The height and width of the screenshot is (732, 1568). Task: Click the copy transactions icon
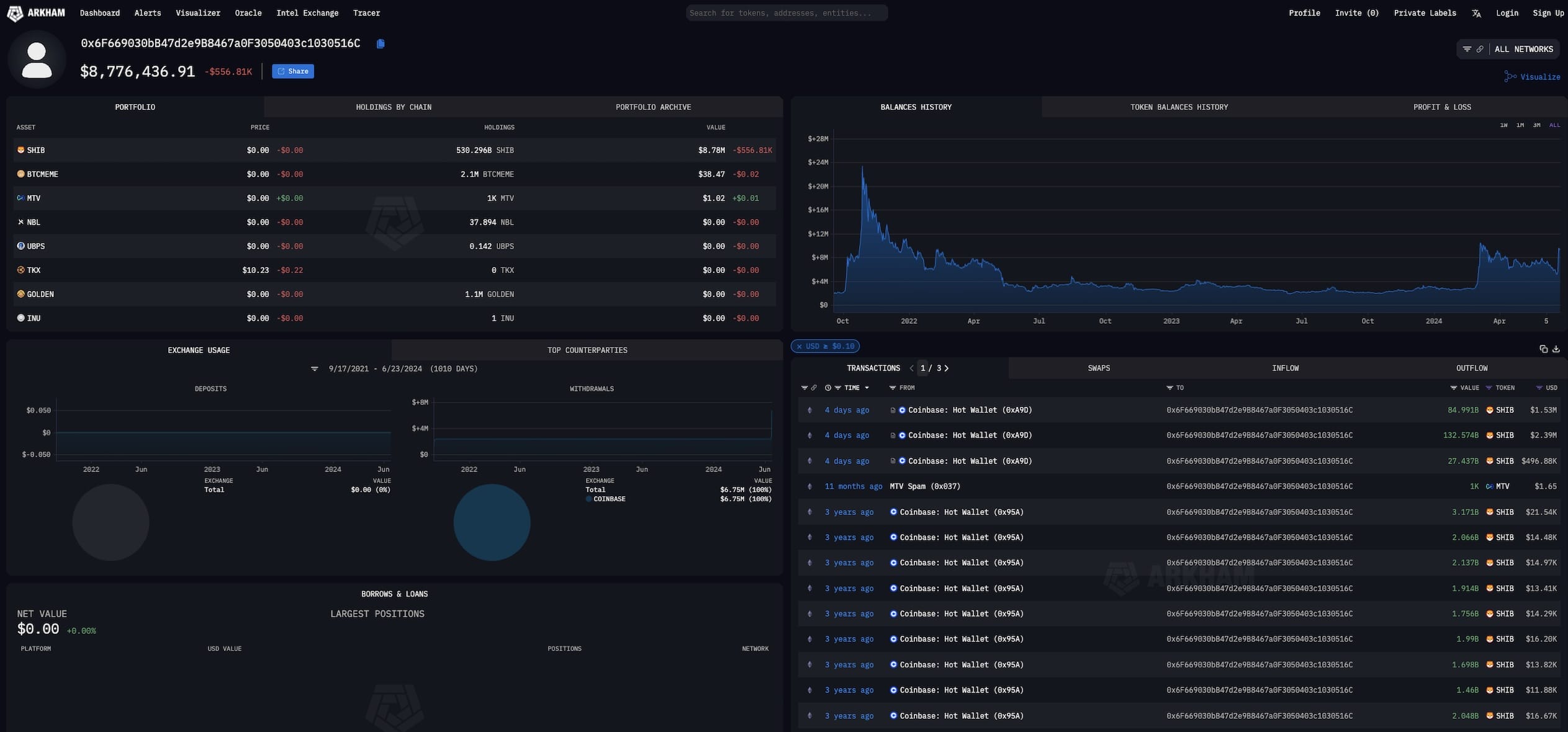pos(1543,349)
